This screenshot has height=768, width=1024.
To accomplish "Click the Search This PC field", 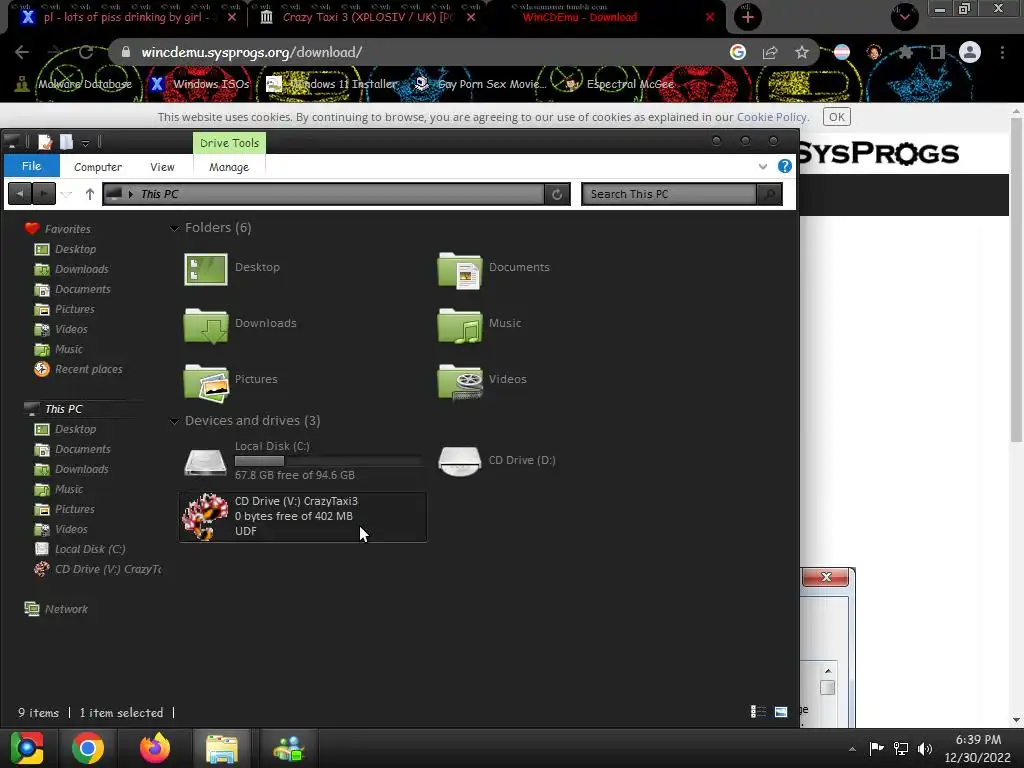I will pos(669,194).
